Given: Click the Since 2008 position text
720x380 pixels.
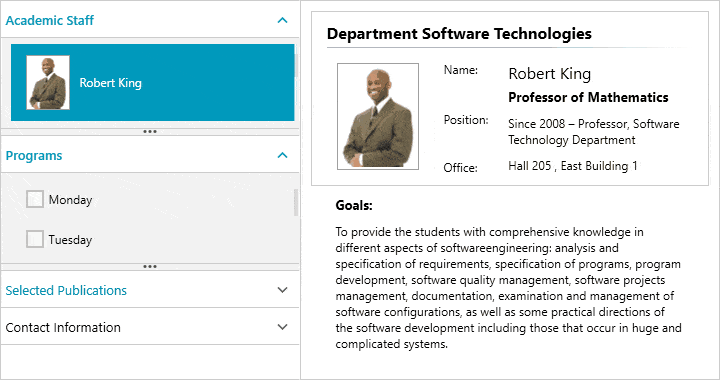Looking at the screenshot, I should click(594, 132).
